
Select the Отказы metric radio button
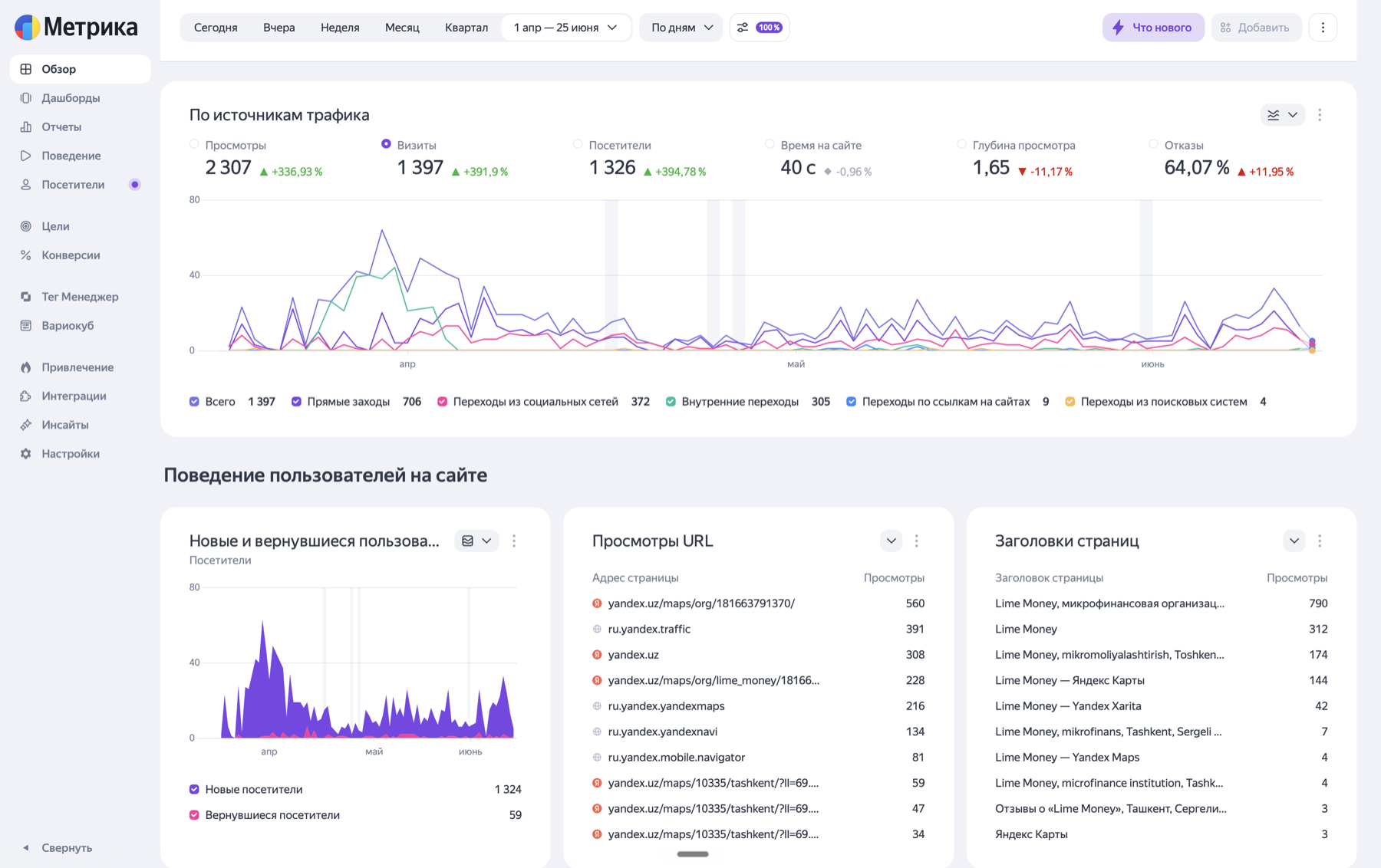coord(1153,144)
